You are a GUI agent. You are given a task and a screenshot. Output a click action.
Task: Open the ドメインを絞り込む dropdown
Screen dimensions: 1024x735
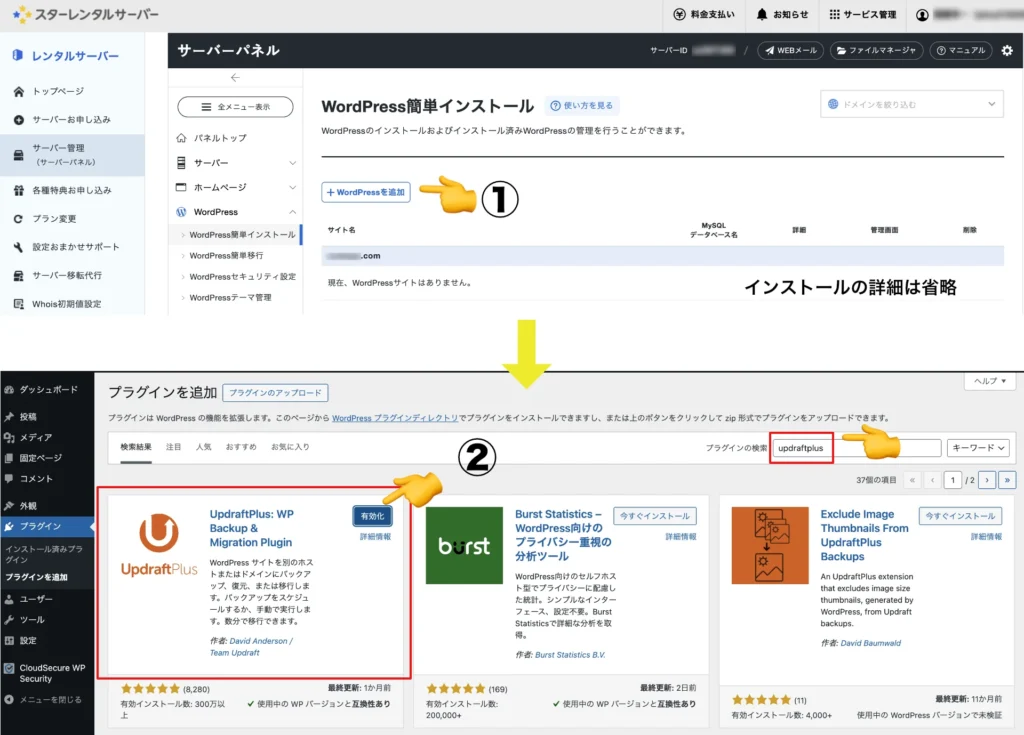coord(910,104)
